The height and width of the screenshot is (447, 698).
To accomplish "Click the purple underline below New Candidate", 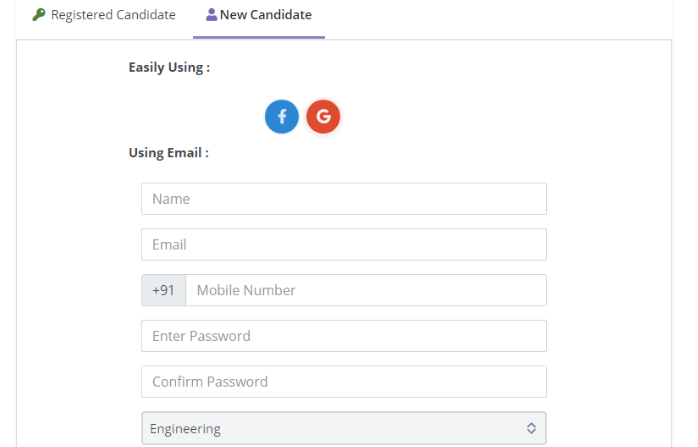I will click(259, 37).
